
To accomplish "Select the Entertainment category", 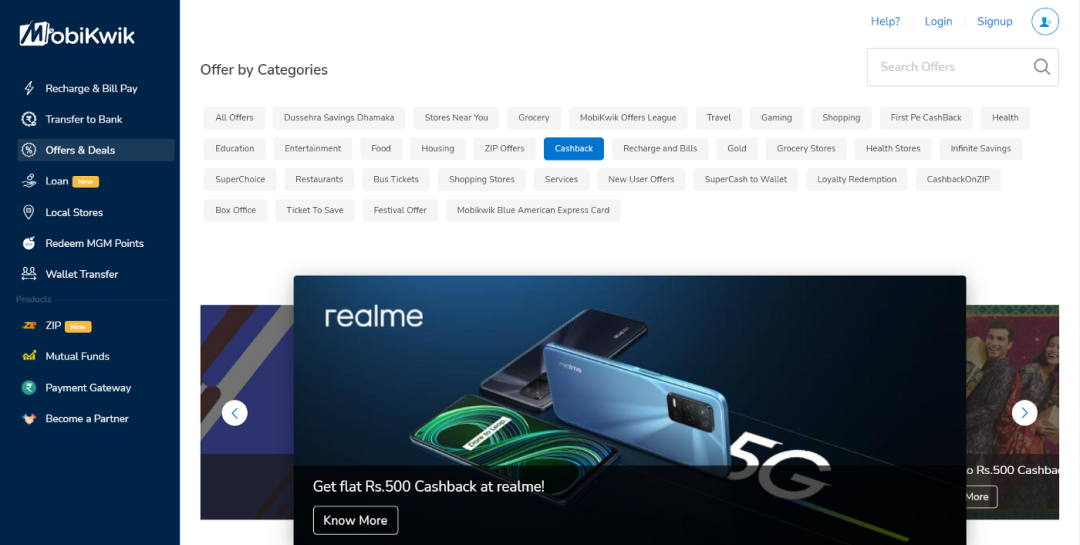I will pyautogui.click(x=313, y=149).
